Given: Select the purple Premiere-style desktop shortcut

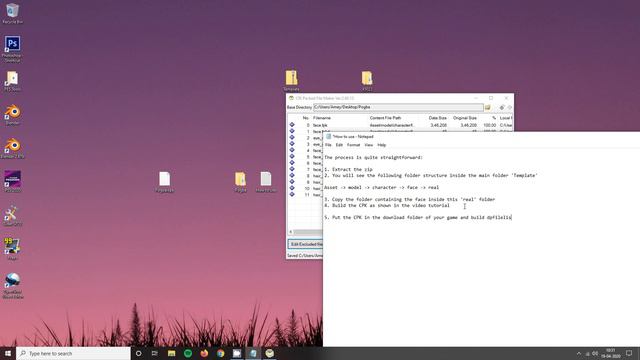Looking at the screenshot, I should (12, 181).
